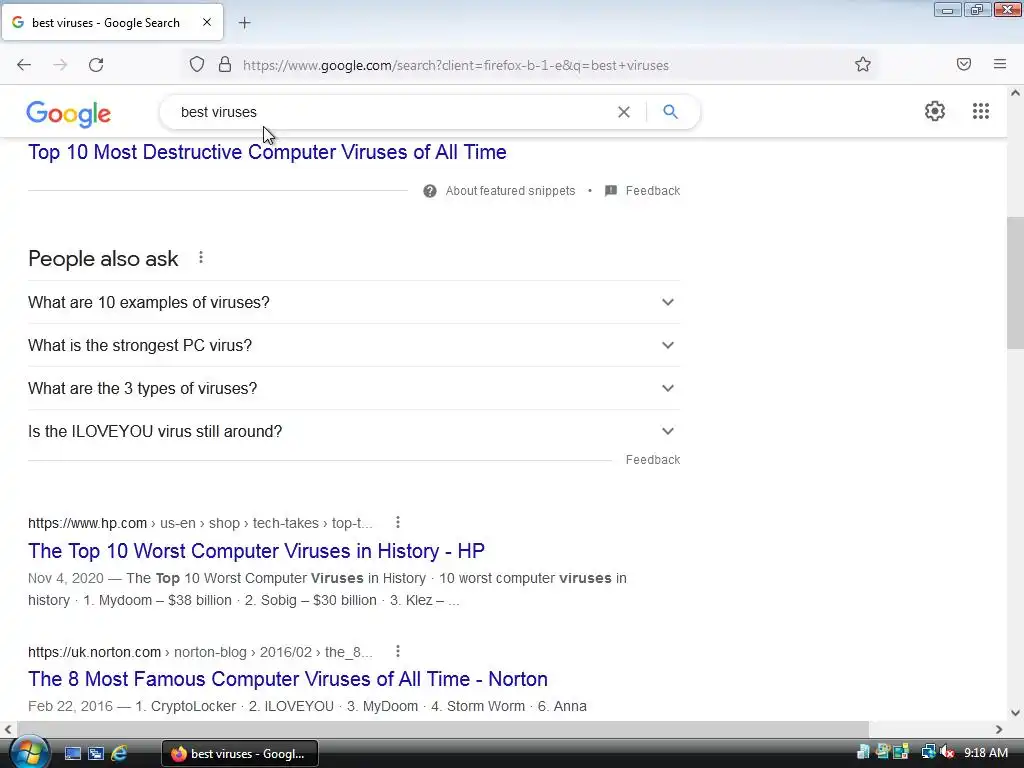Click the horizontal scrollbar right arrow
The height and width of the screenshot is (768, 1024).
point(999,729)
